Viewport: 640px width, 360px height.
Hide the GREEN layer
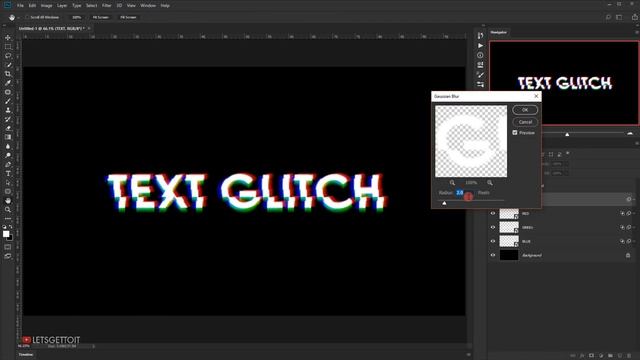pos(493,227)
